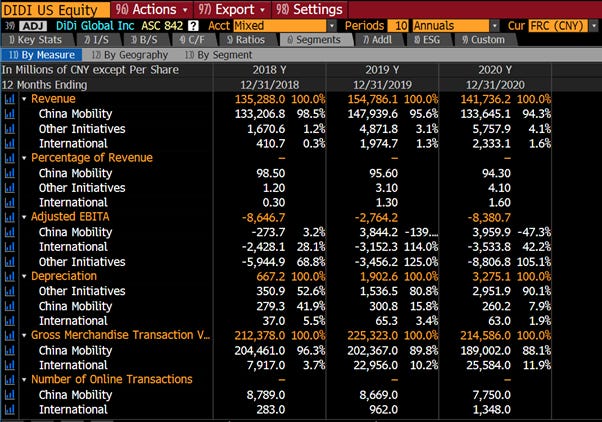Click the DiDi Global Inc company name
Image resolution: width=602 pixels, height=422 pixels.
95,26
